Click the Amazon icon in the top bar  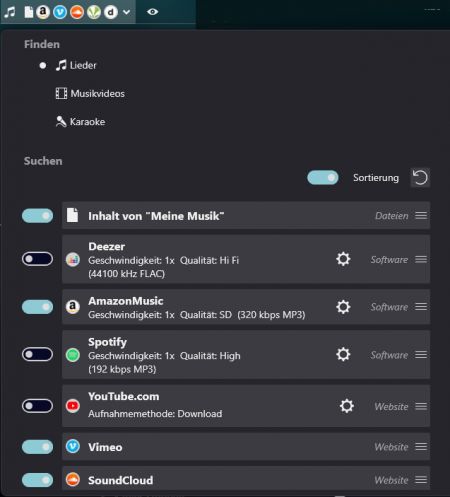click(x=43, y=12)
